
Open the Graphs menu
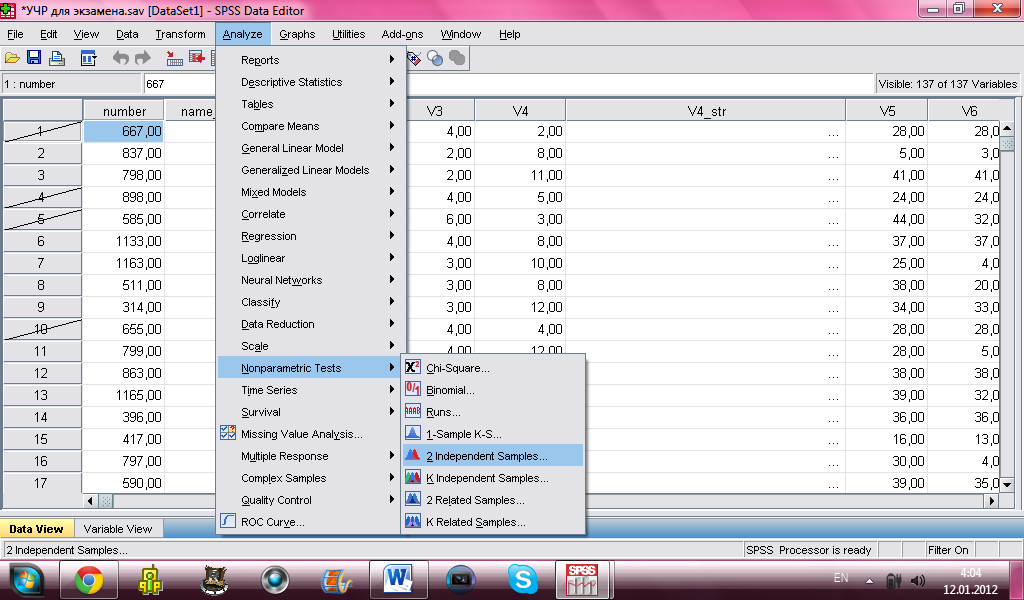point(297,34)
